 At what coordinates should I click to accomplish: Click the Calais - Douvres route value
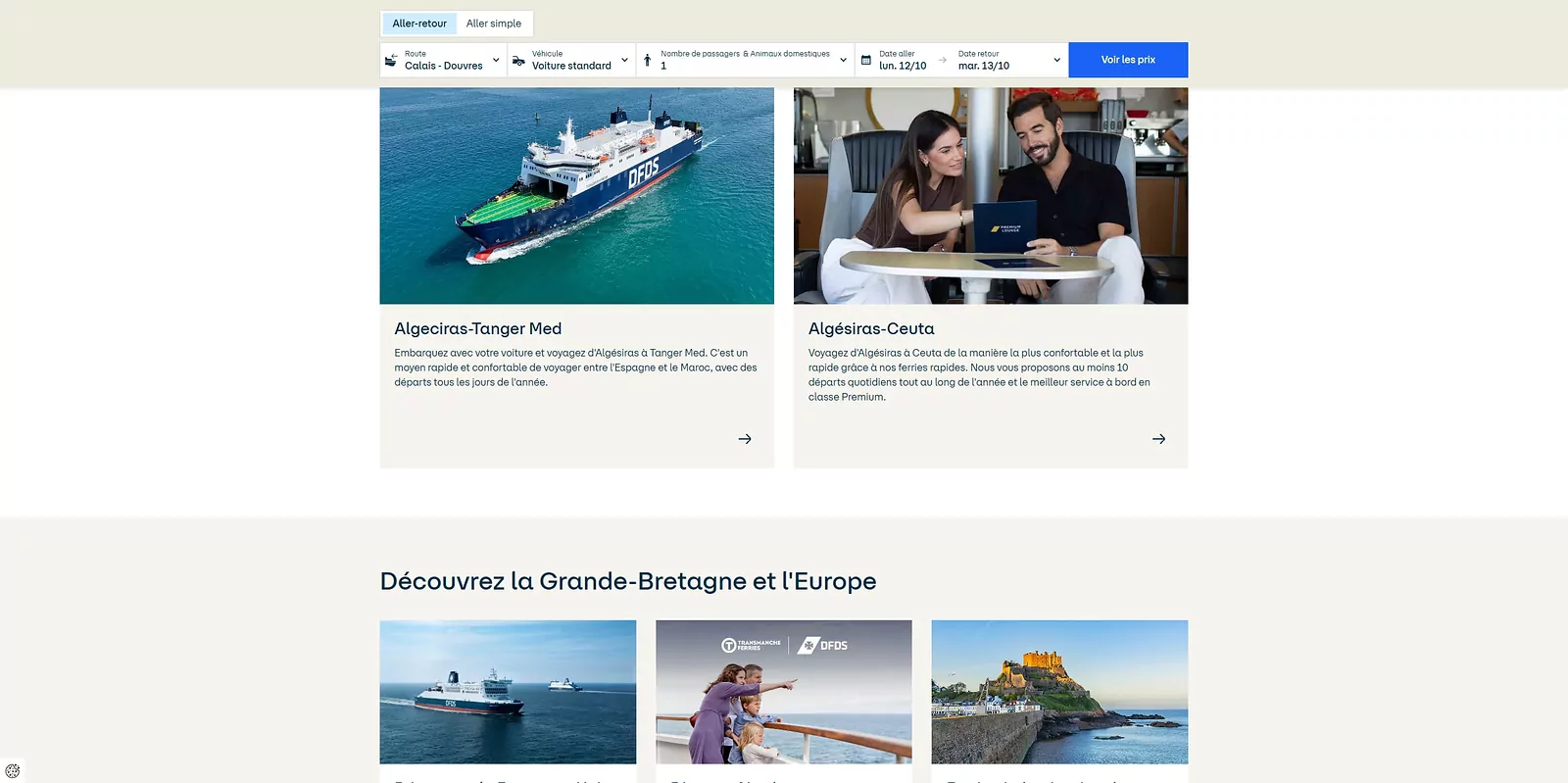pos(444,67)
